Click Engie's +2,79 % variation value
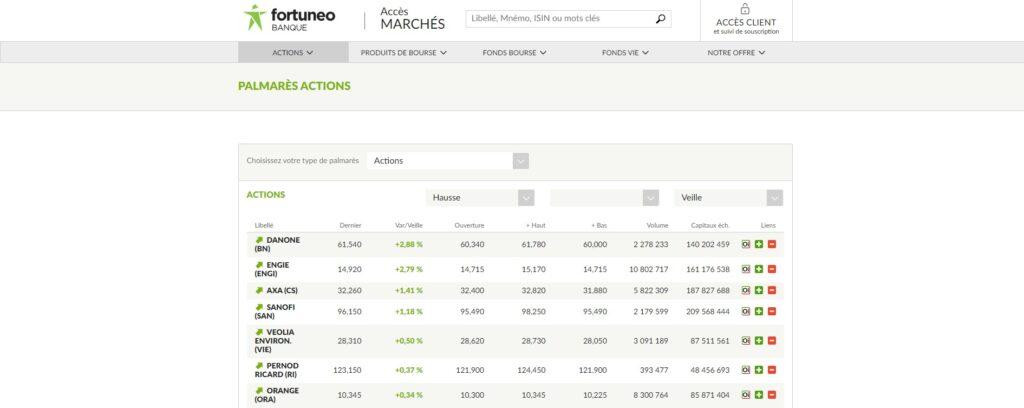Image resolution: width=1024 pixels, height=408 pixels. [409, 269]
